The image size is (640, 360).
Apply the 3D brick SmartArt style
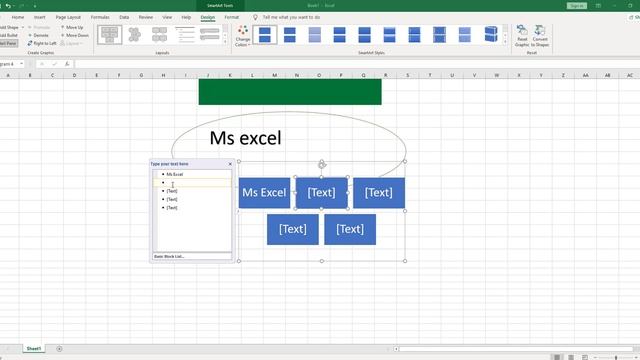[x=491, y=35]
